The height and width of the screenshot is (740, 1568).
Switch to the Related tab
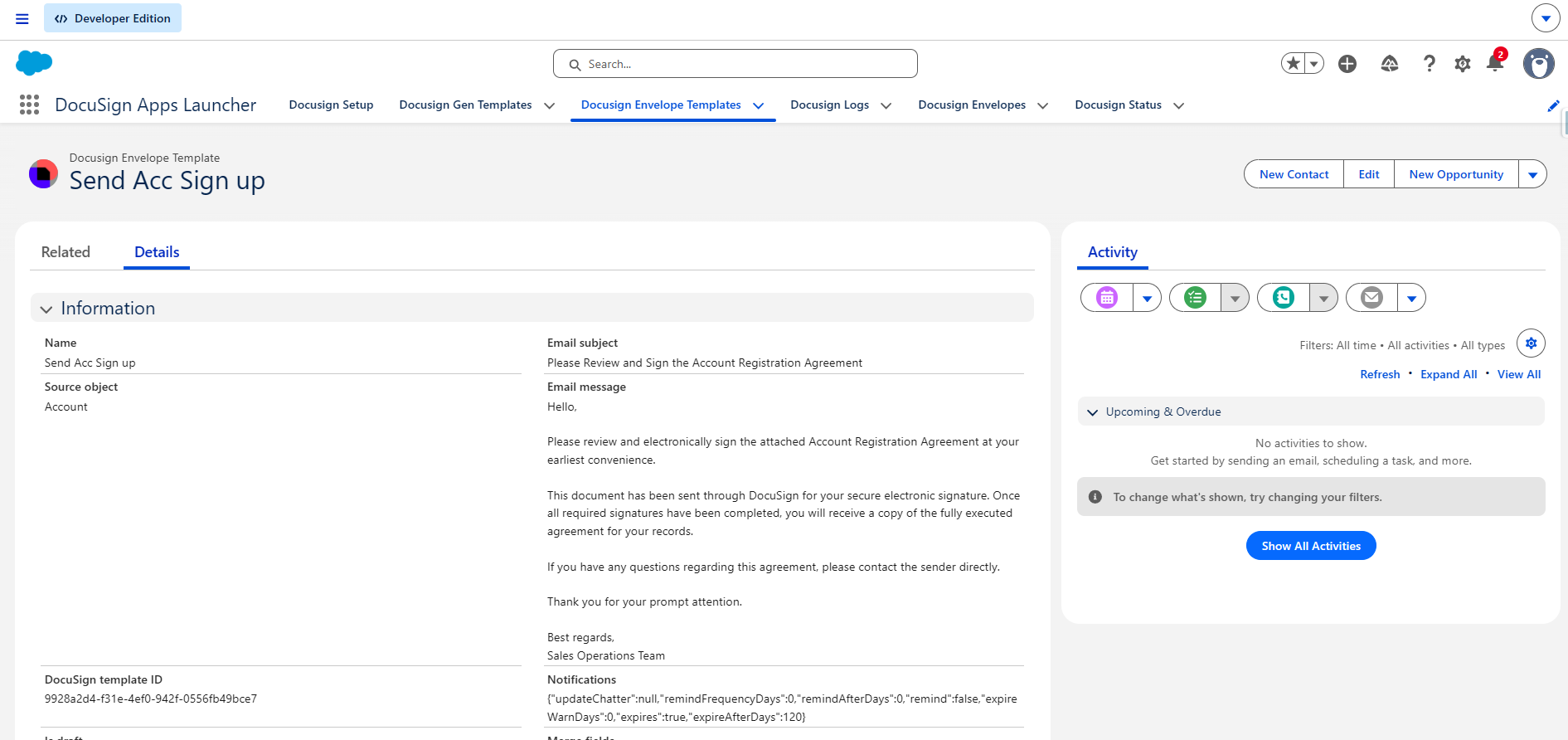pos(66,252)
